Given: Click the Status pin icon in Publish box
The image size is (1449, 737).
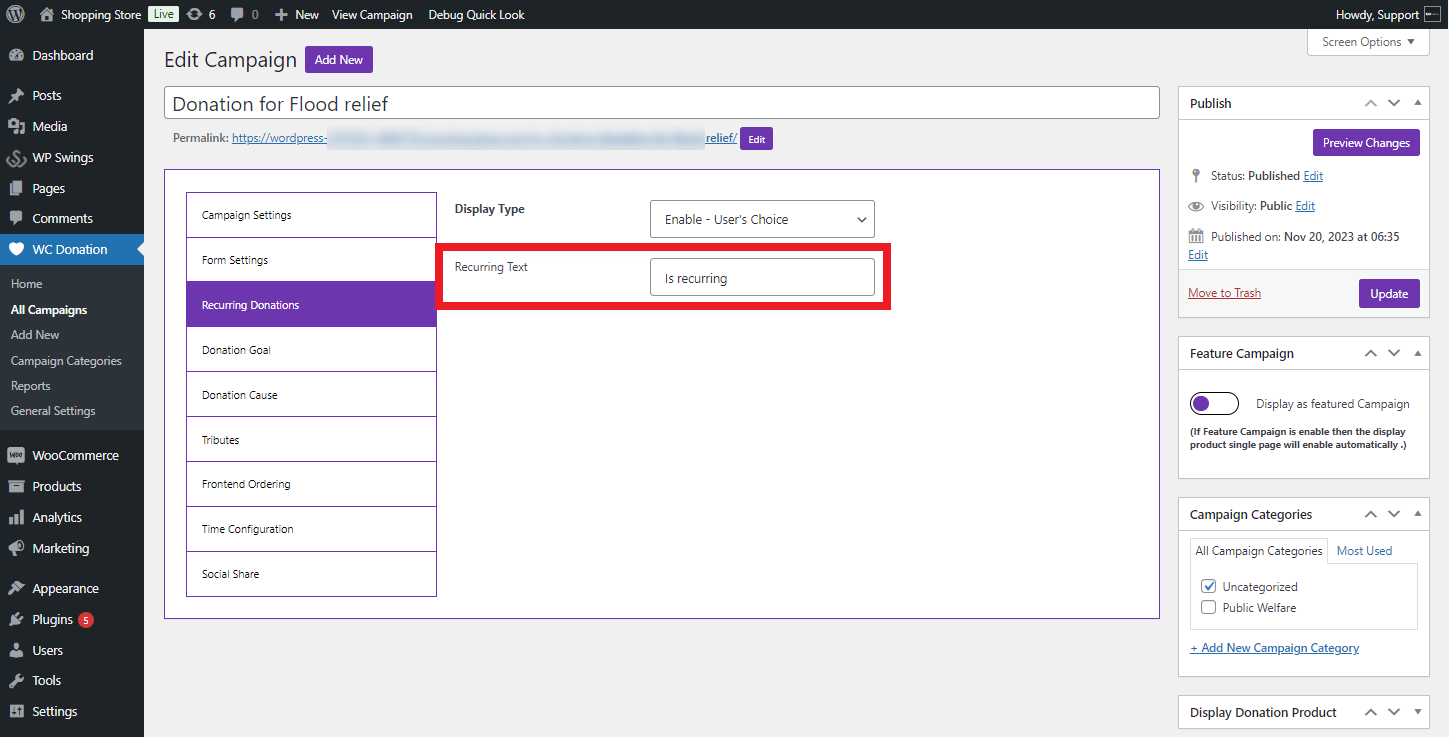Looking at the screenshot, I should coord(1196,176).
